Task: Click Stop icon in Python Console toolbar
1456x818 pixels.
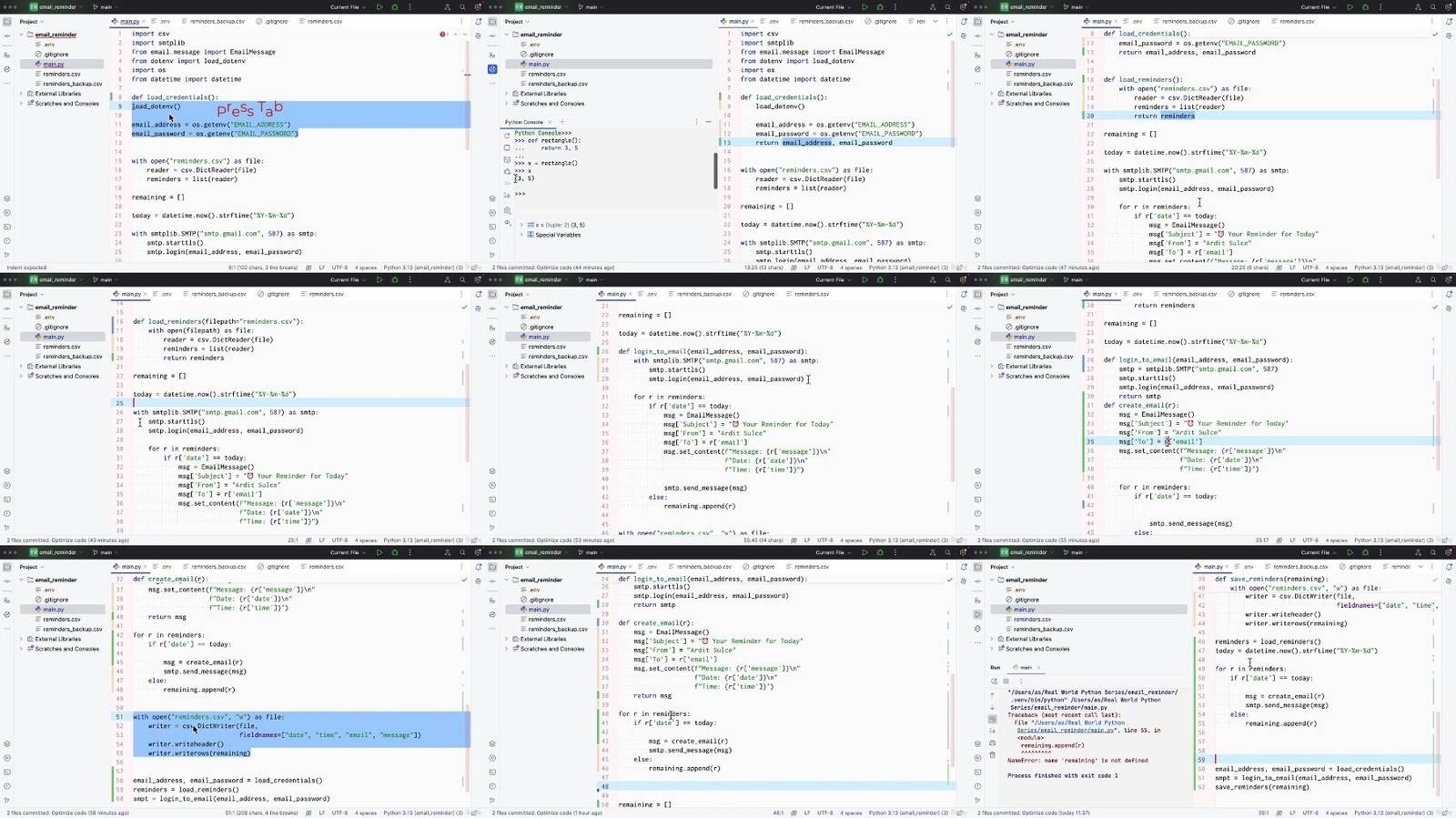Action: [507, 147]
